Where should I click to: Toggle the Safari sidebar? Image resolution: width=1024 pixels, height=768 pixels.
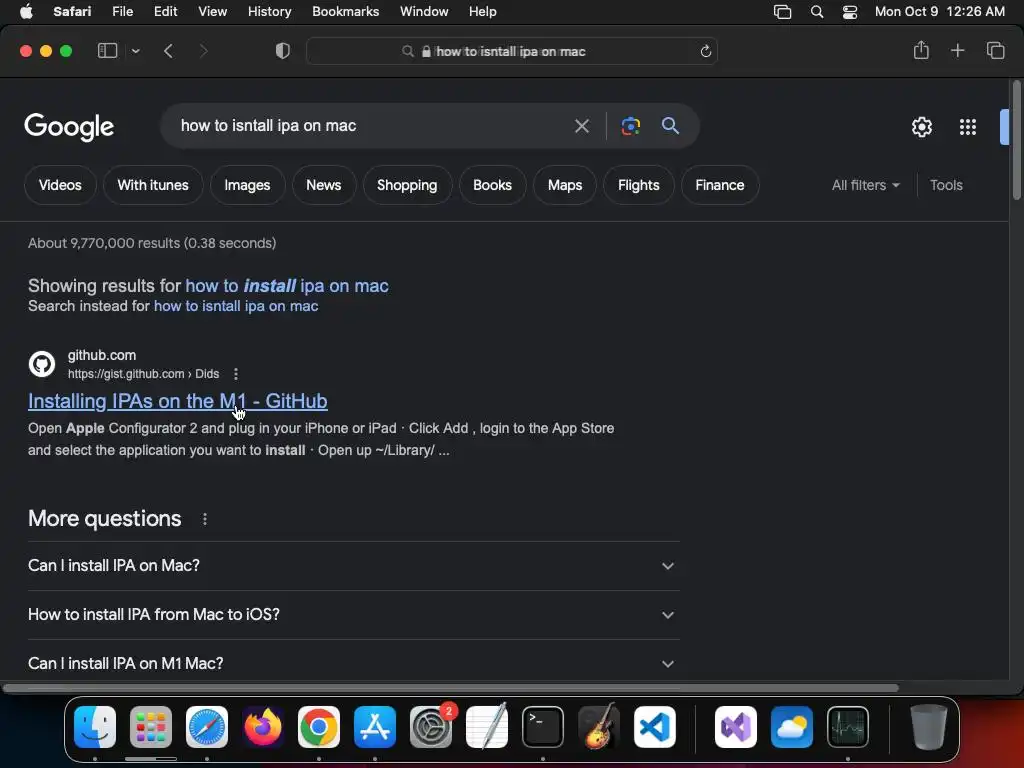click(107, 51)
